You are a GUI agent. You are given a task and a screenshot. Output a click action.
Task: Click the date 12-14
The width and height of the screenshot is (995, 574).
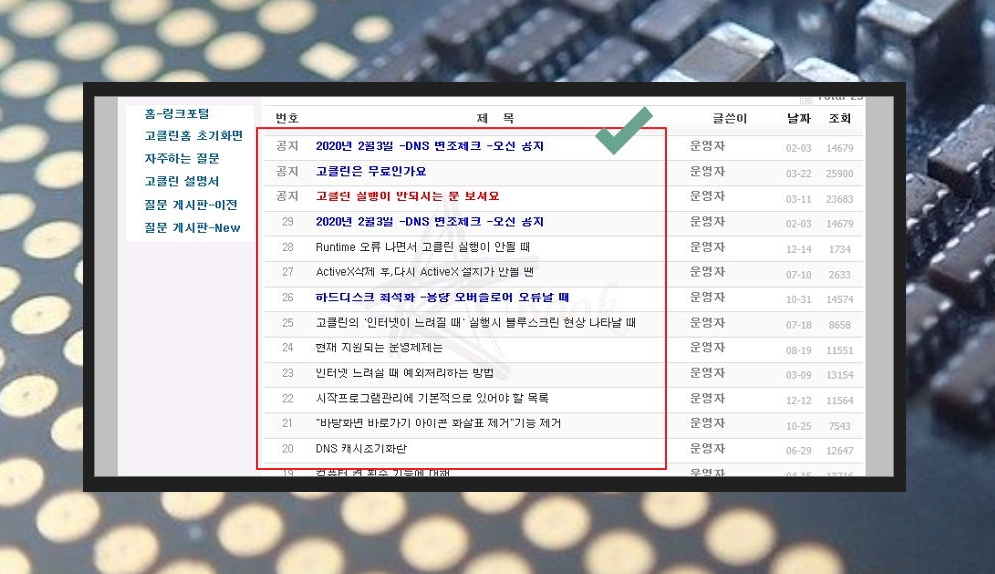(798, 250)
